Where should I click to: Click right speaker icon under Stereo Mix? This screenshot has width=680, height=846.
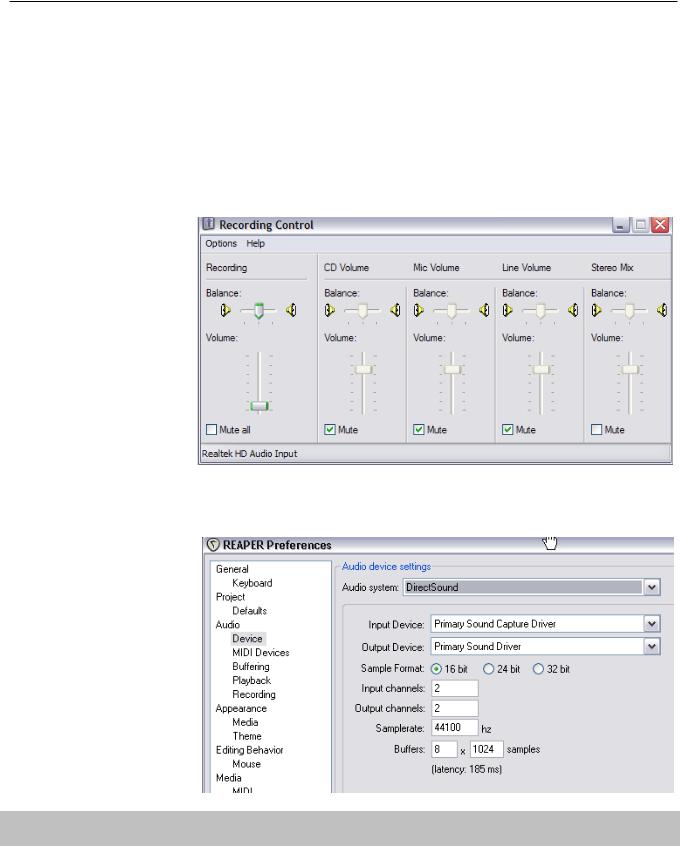[662, 310]
